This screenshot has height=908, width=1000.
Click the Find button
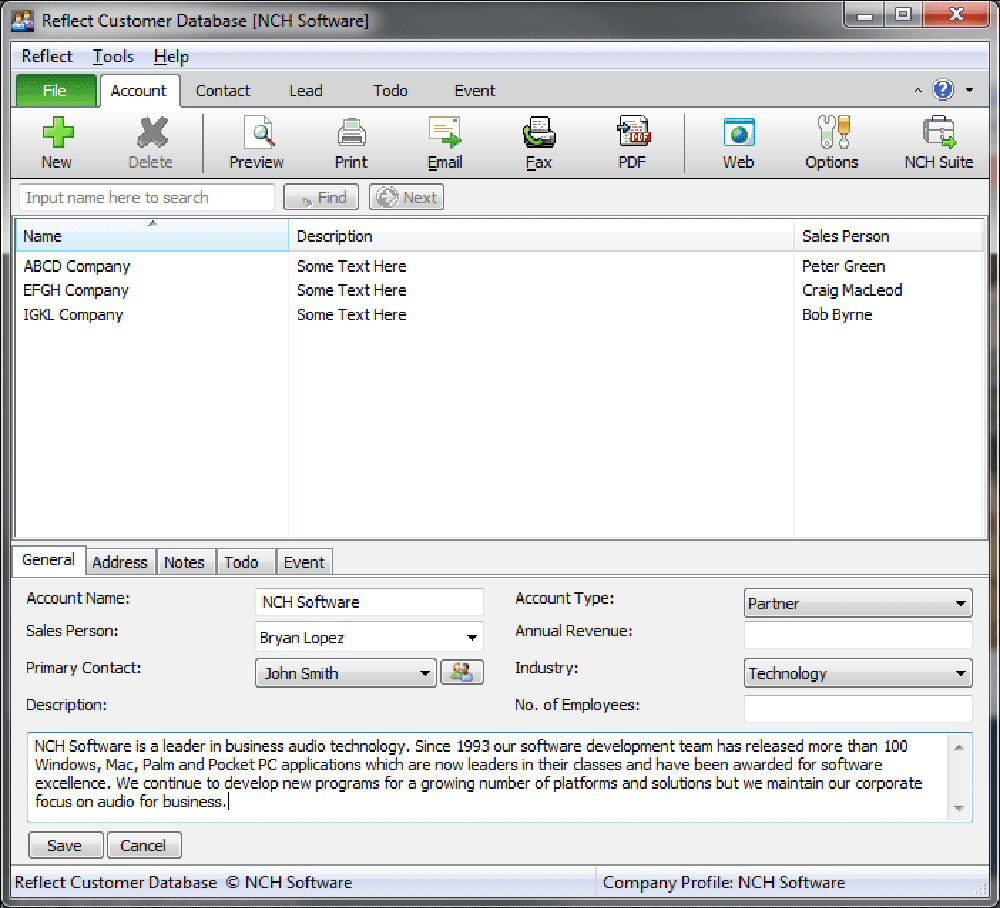[321, 198]
